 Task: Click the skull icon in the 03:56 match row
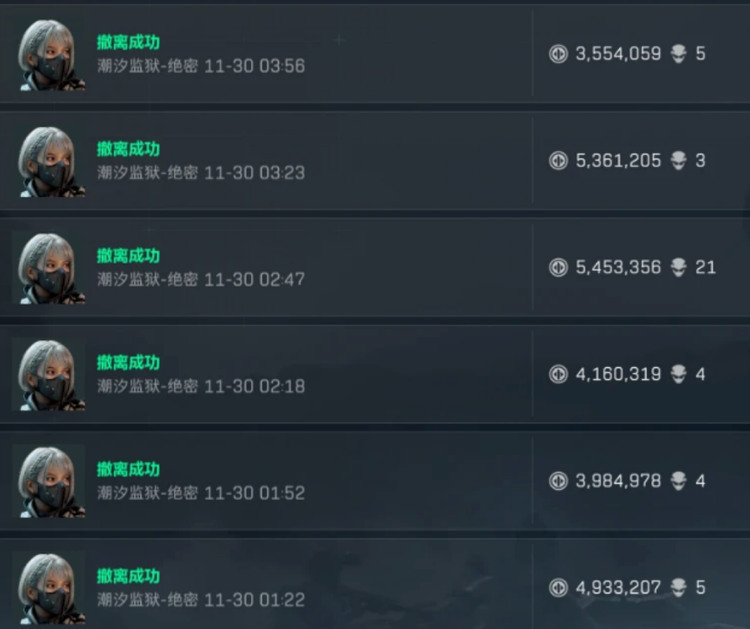pyautogui.click(x=678, y=54)
